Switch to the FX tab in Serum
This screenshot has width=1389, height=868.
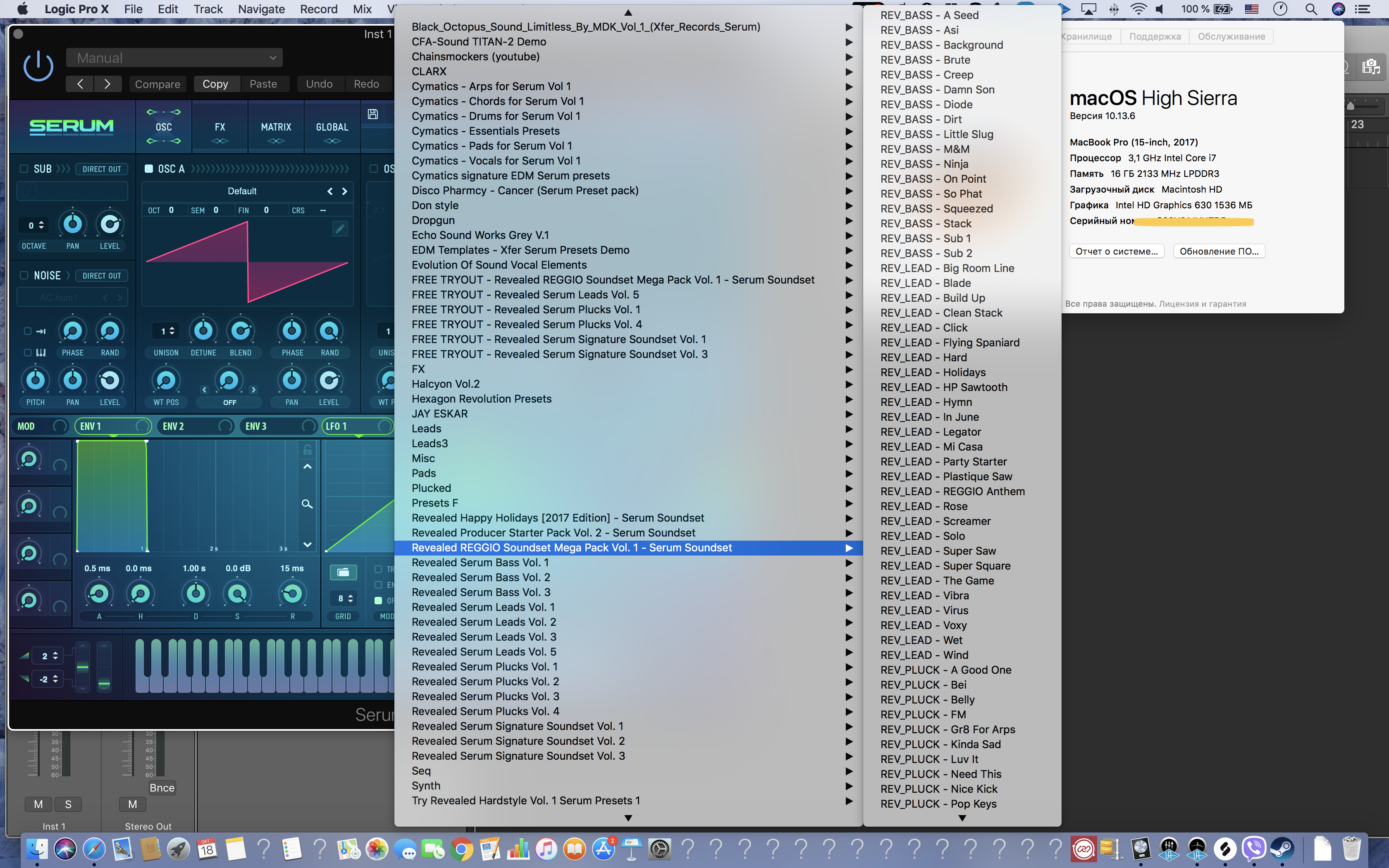(220, 127)
